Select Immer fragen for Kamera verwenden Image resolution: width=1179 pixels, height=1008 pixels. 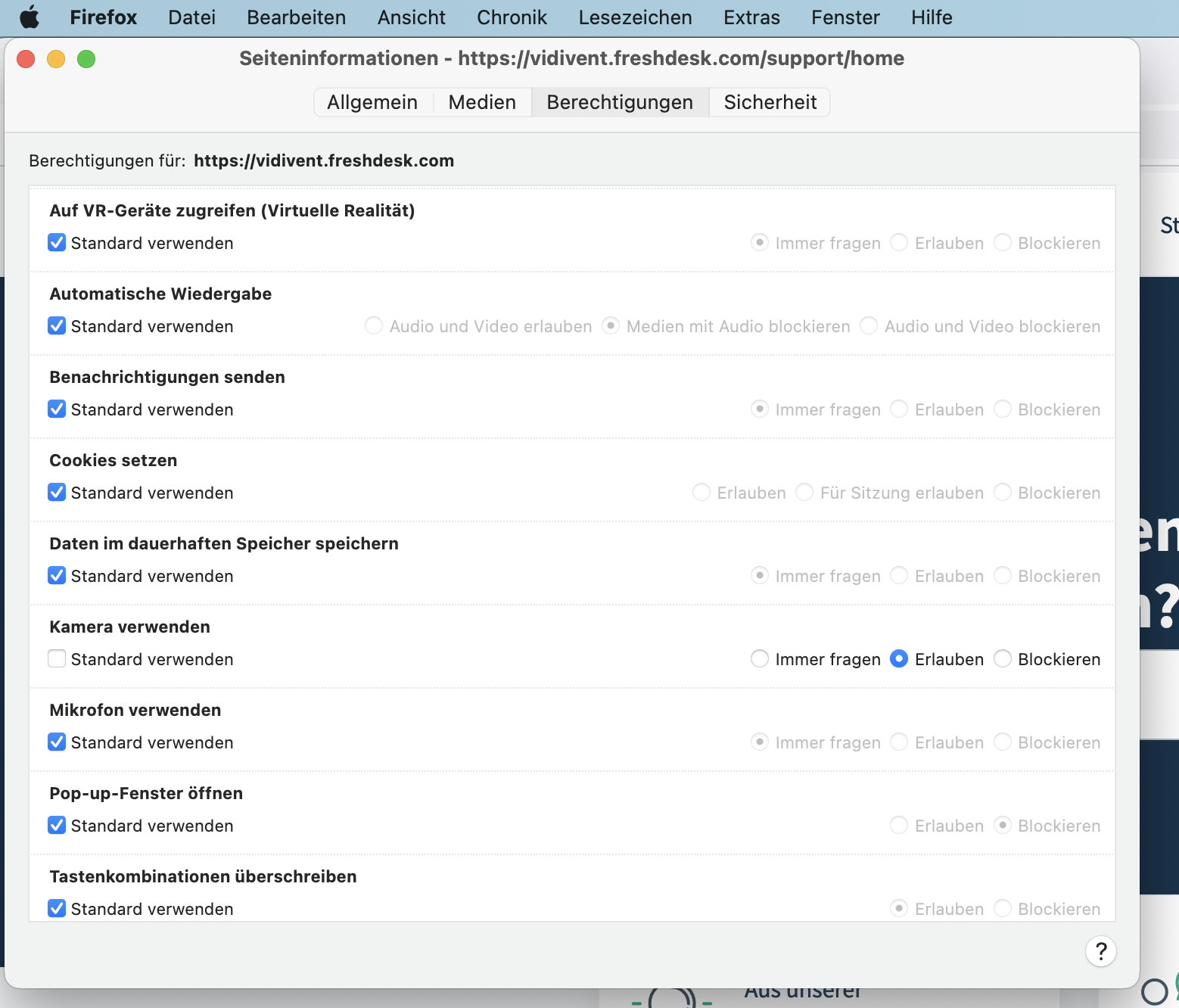click(760, 658)
